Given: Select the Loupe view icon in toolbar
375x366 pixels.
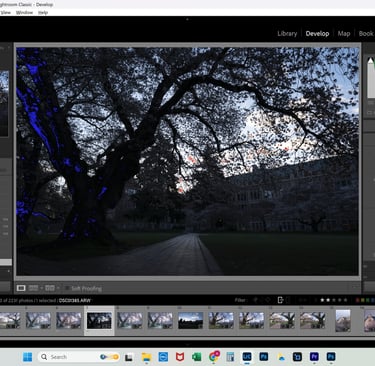Looking at the screenshot, I should [x=21, y=288].
